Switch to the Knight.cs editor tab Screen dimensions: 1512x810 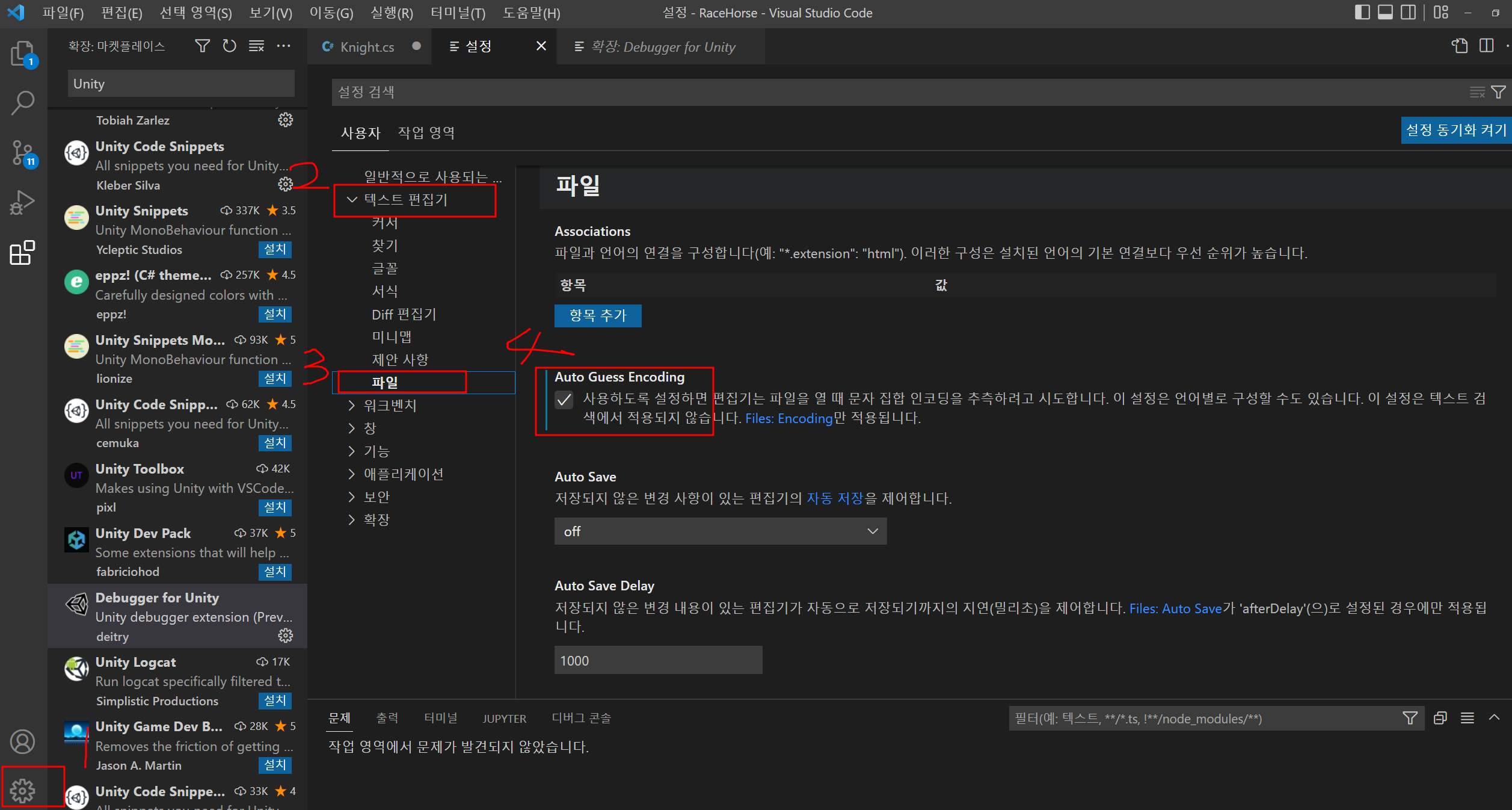tap(367, 47)
